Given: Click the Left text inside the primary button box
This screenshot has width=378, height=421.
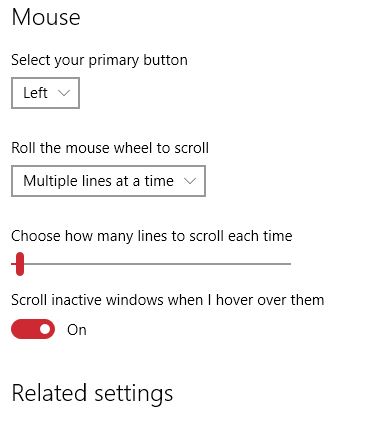Looking at the screenshot, I should [x=35, y=93].
